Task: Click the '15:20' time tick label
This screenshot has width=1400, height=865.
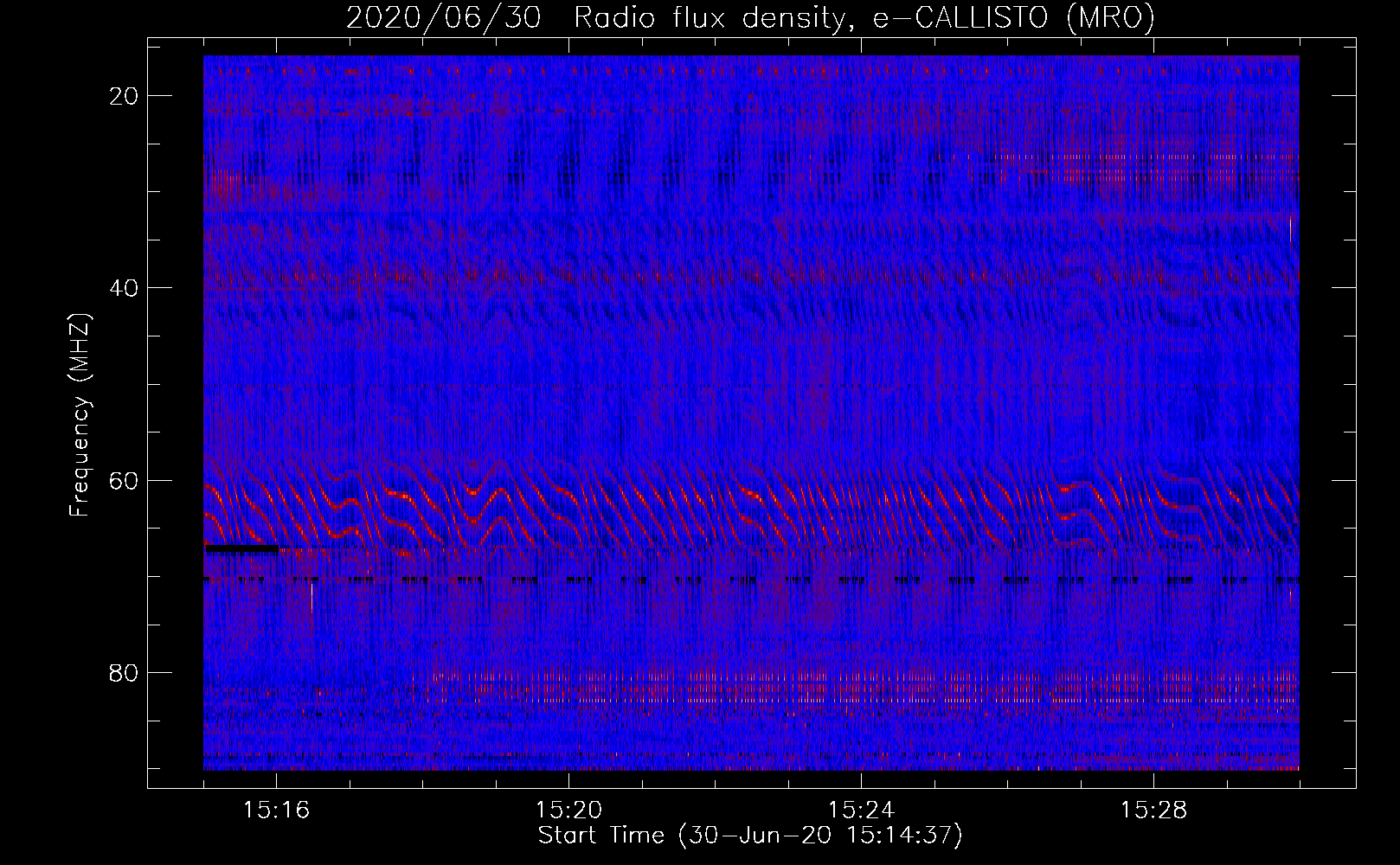Action: (569, 811)
